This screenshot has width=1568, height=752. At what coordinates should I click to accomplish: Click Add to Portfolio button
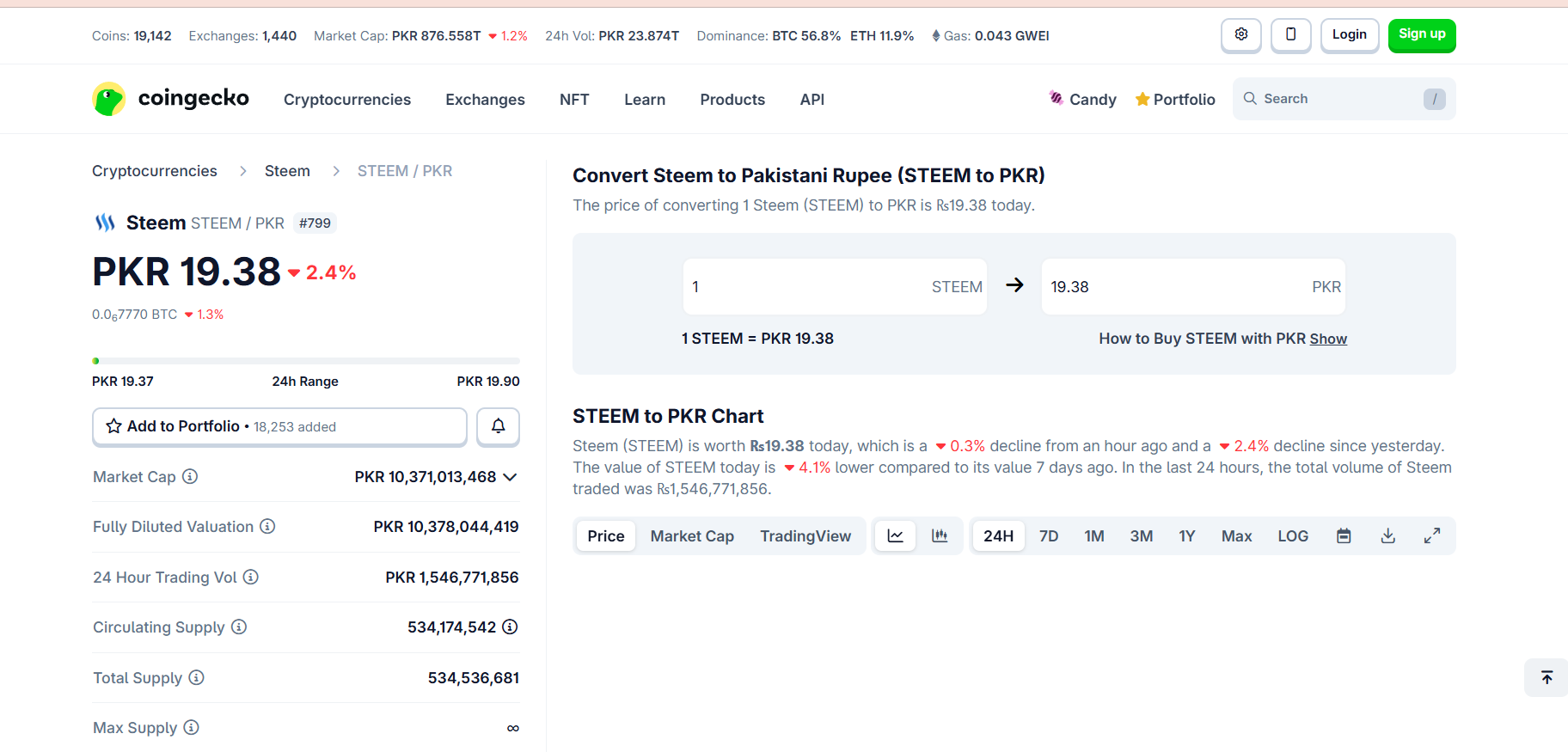point(279,426)
